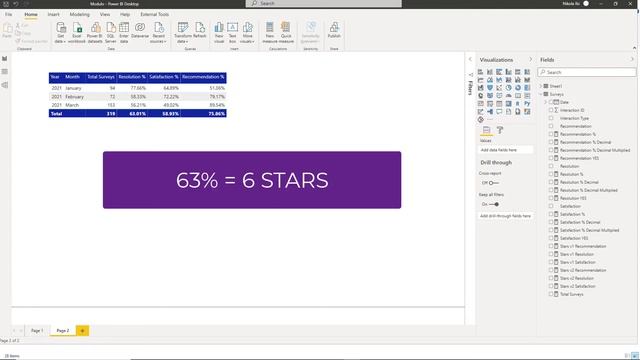Click the Fields pane Search box
The image size is (640, 360).
coord(587,72)
